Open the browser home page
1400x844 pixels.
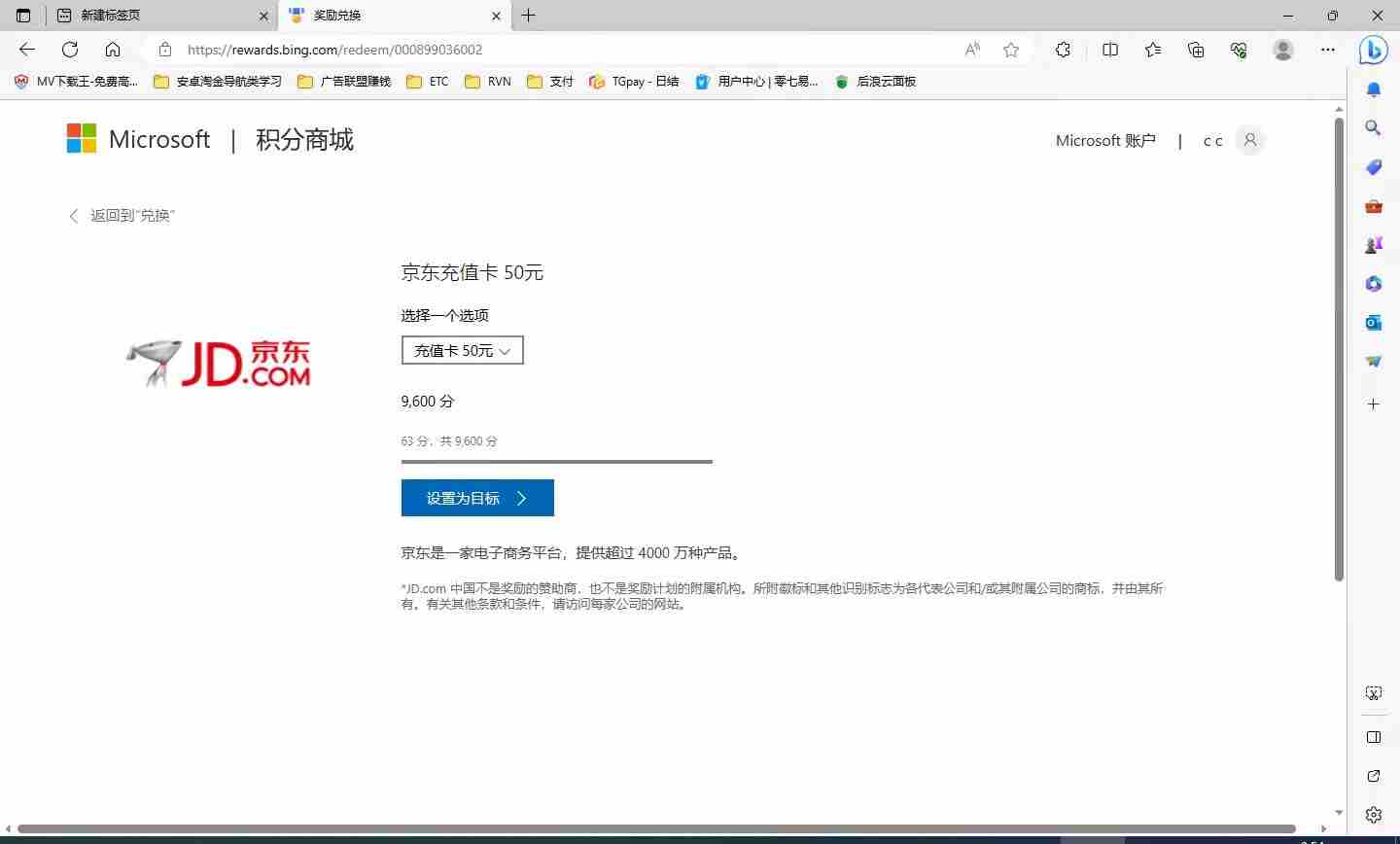[113, 50]
